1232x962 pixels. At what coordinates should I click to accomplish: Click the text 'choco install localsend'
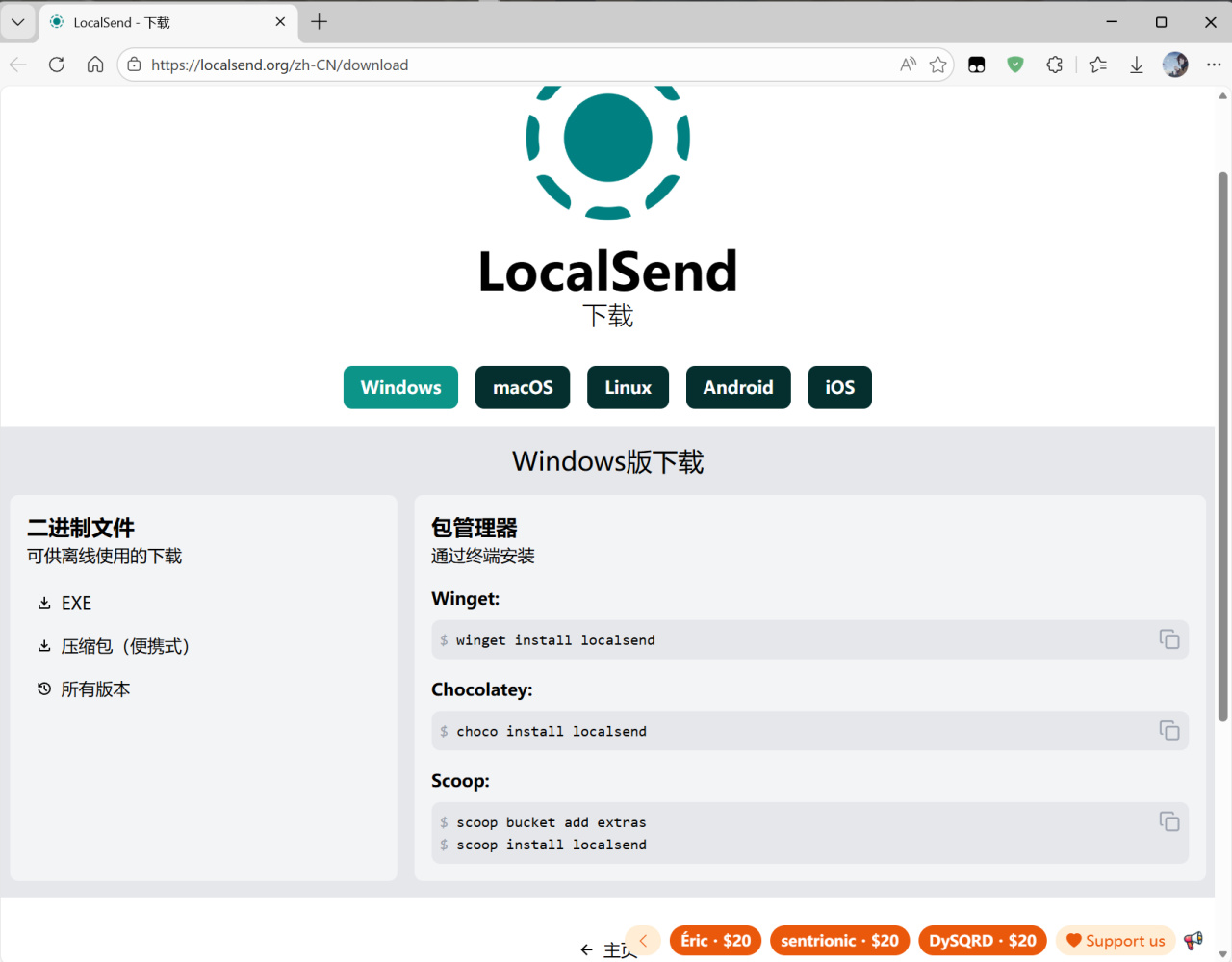point(552,732)
